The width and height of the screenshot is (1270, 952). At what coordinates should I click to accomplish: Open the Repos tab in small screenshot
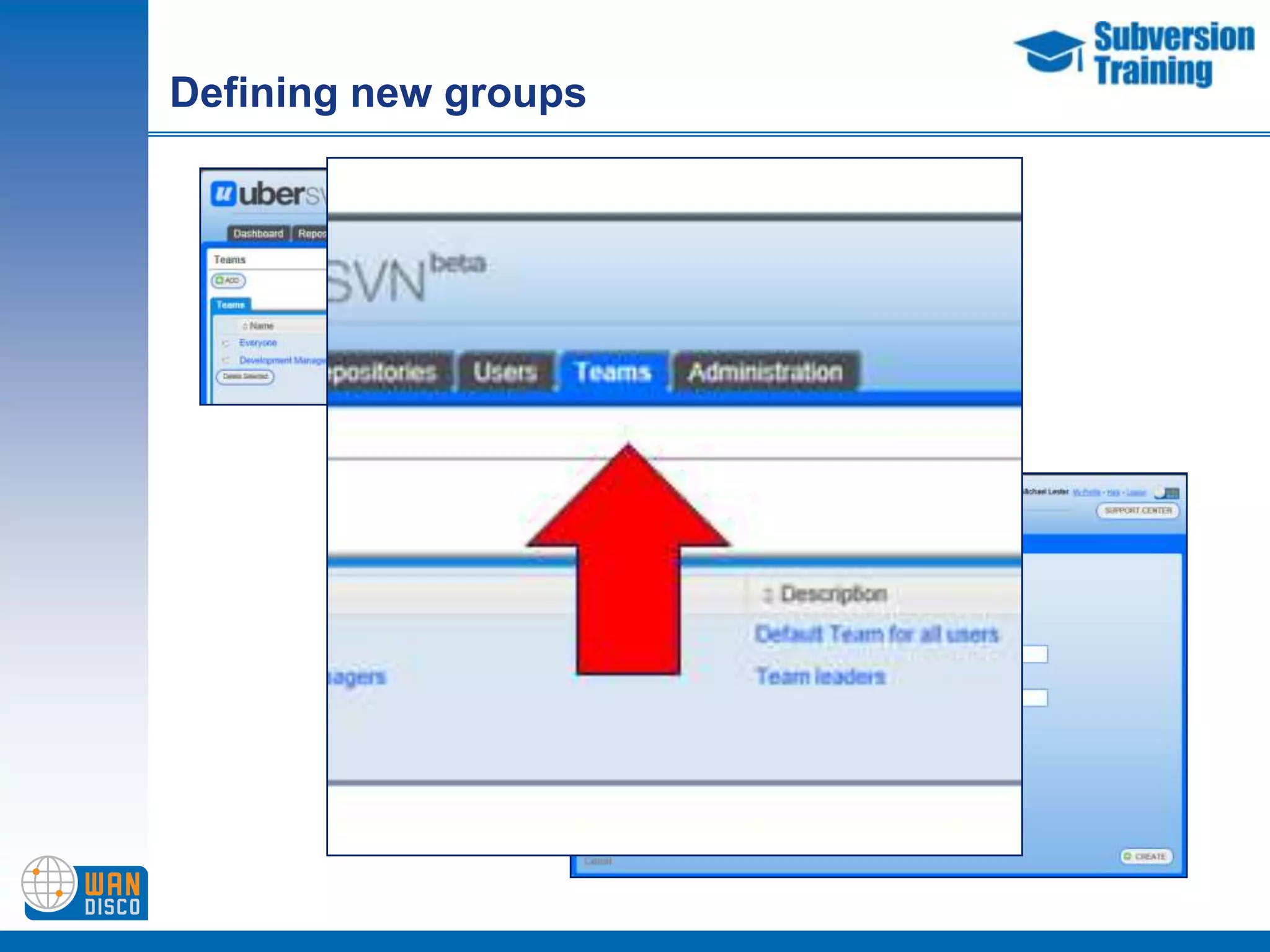pyautogui.click(x=310, y=234)
